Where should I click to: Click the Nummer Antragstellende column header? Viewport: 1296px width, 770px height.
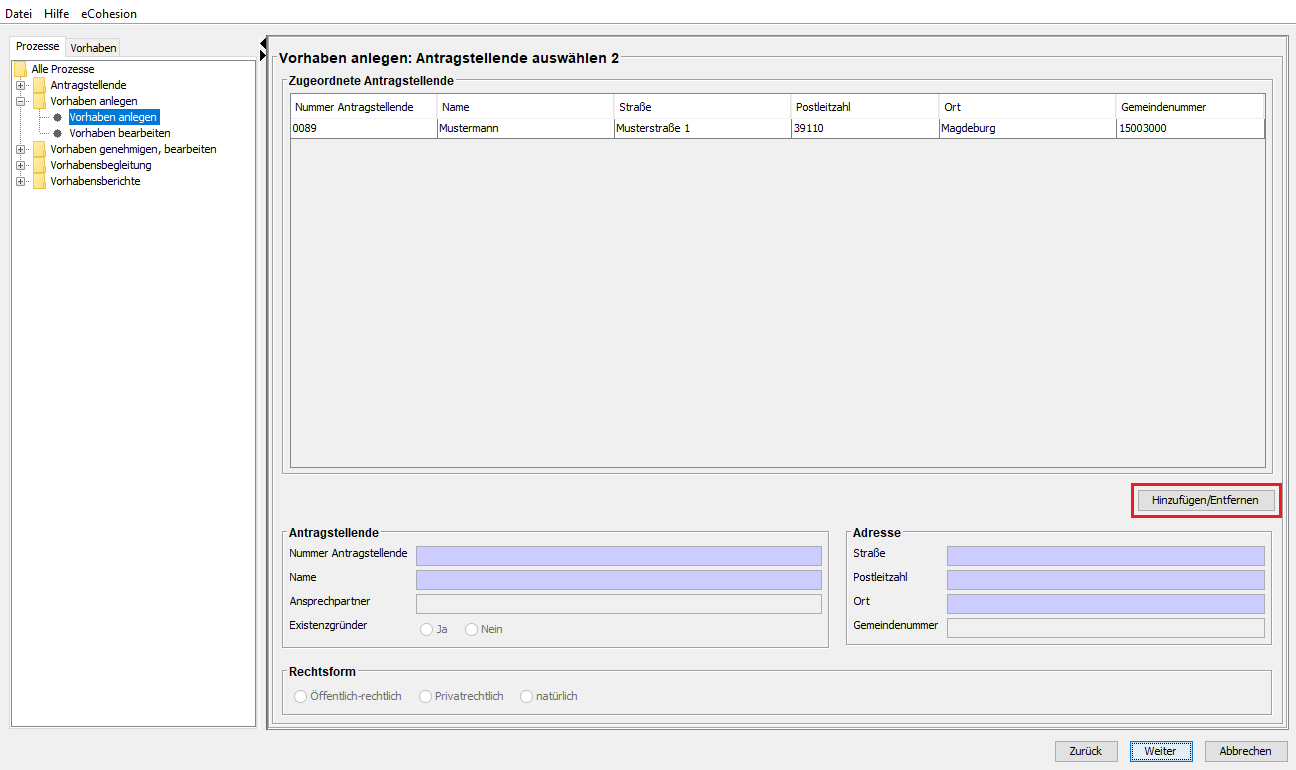click(x=364, y=107)
